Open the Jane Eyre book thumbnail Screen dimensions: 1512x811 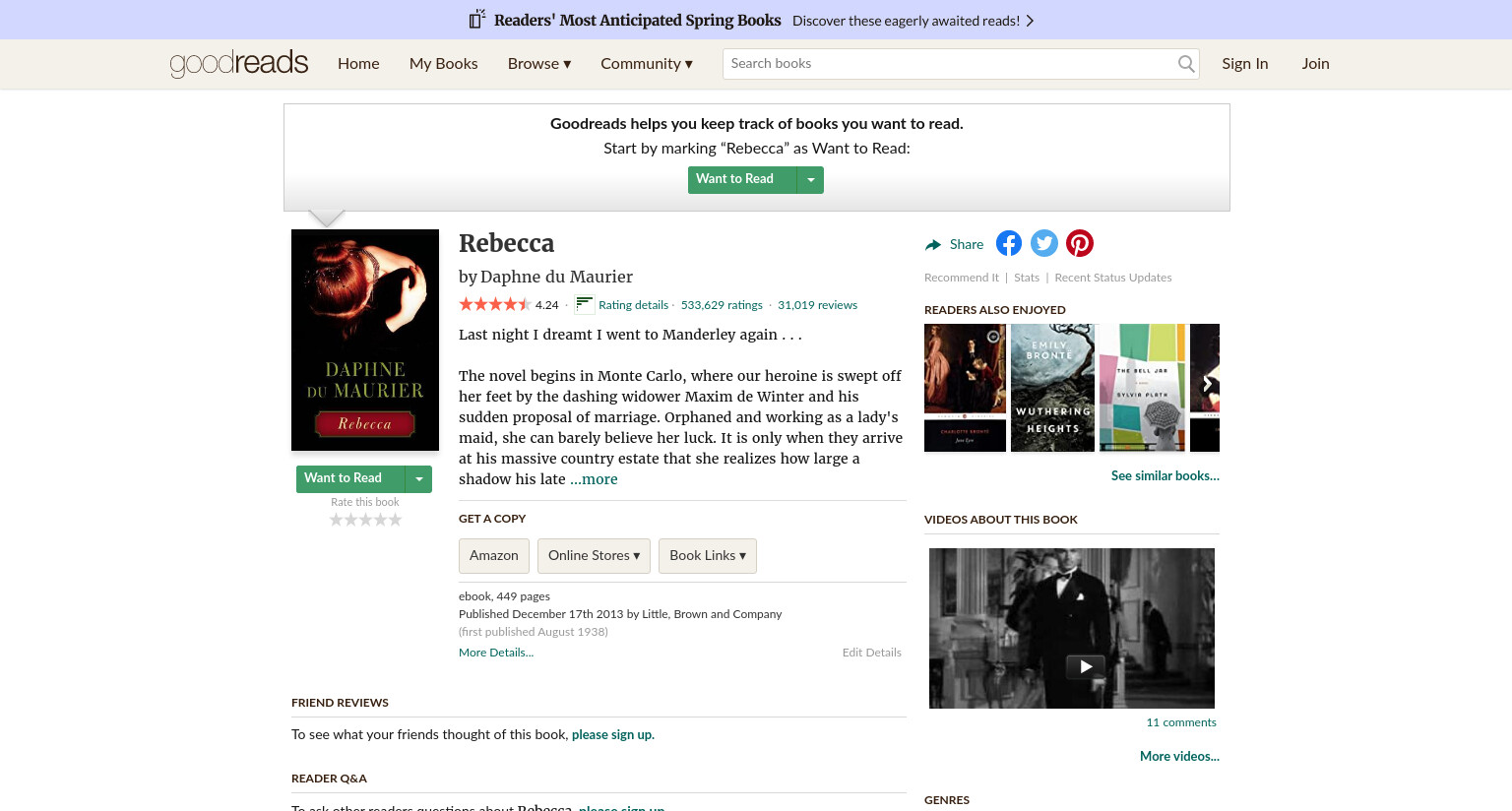click(x=965, y=388)
